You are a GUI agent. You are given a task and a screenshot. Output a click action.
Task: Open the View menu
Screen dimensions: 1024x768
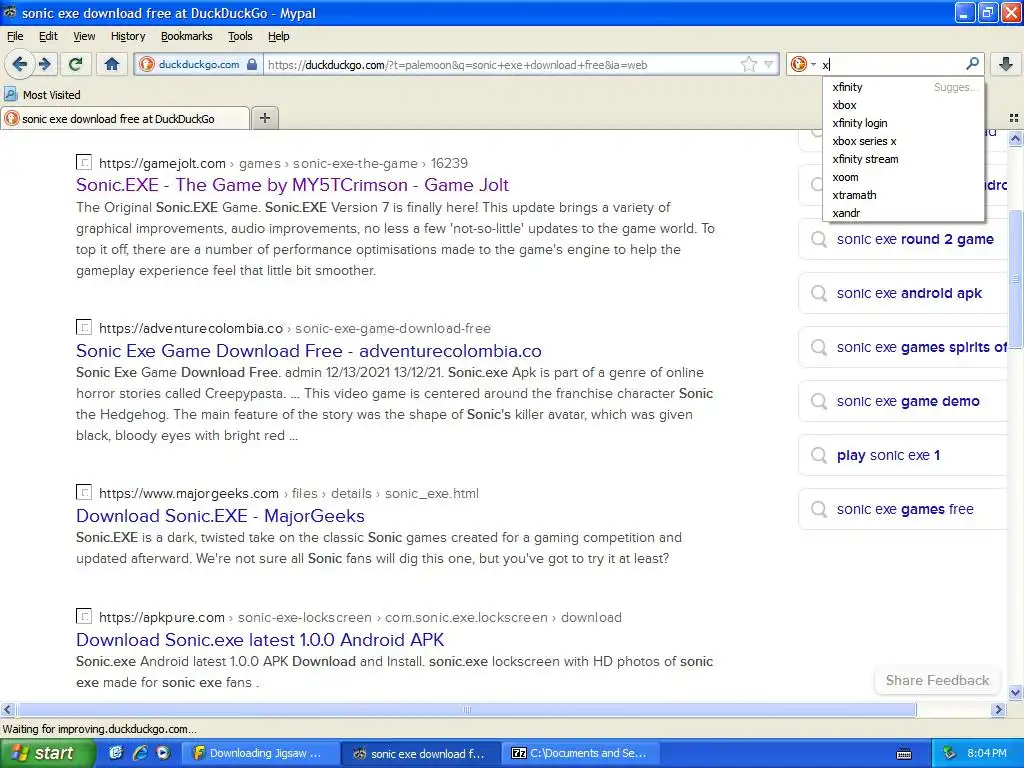coord(84,36)
